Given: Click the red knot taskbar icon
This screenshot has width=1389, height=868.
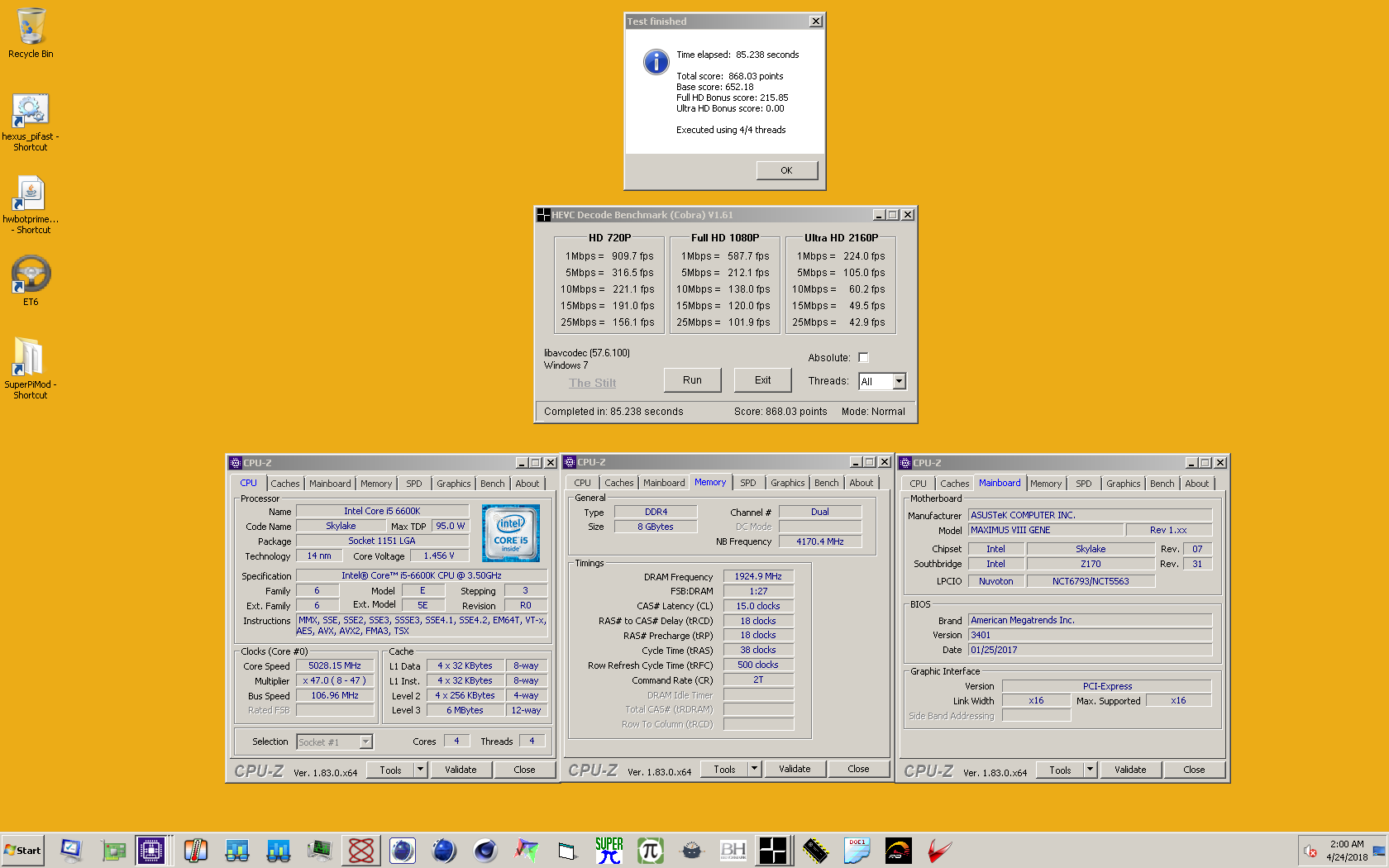Looking at the screenshot, I should click(x=361, y=851).
